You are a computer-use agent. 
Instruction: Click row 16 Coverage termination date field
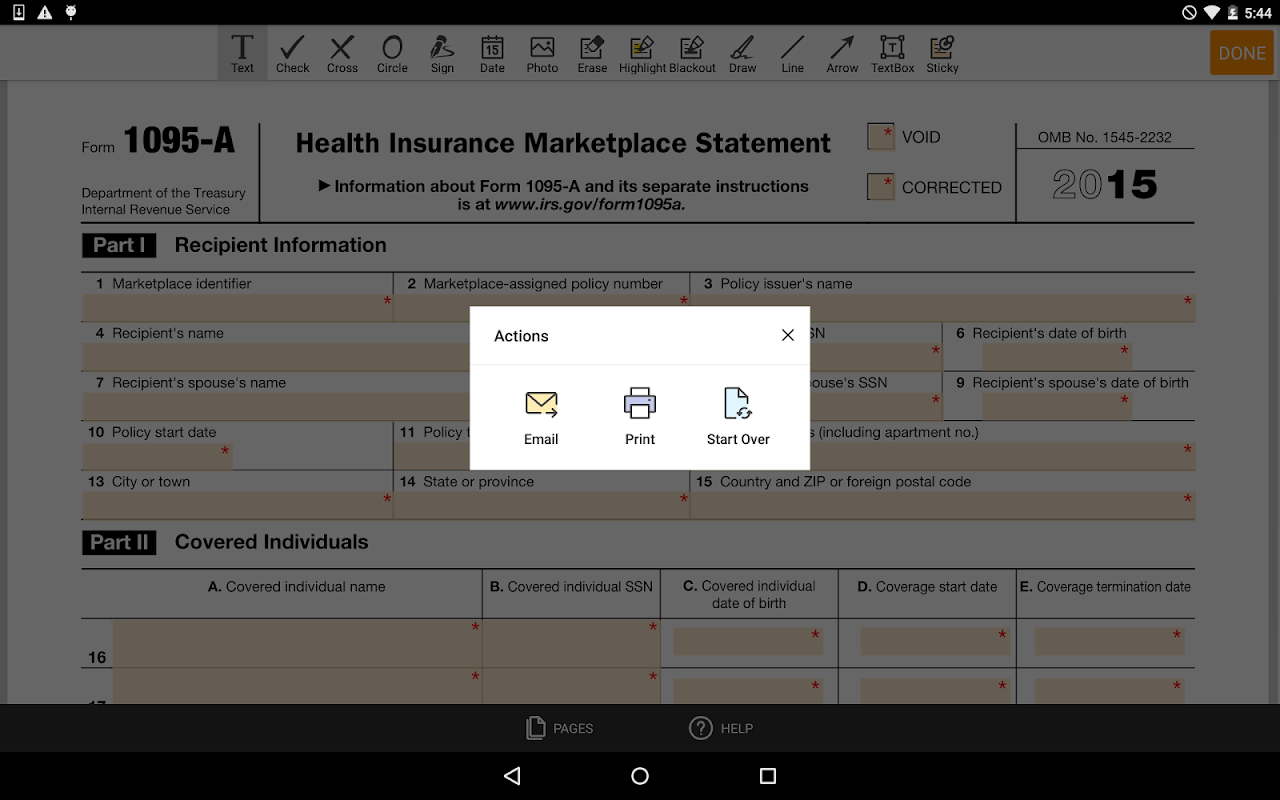click(1110, 642)
